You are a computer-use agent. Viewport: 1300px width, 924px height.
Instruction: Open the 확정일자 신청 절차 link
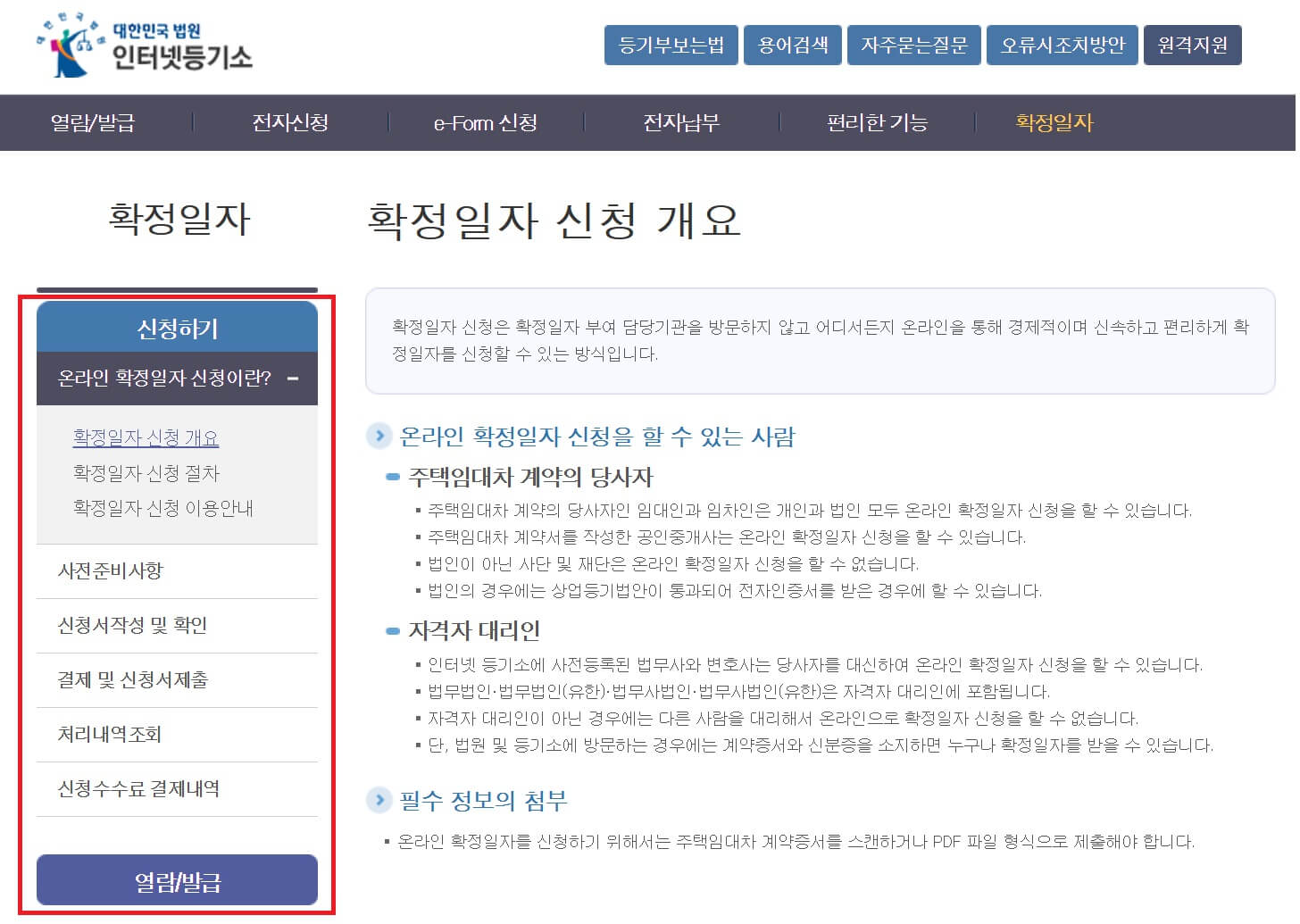pos(146,473)
